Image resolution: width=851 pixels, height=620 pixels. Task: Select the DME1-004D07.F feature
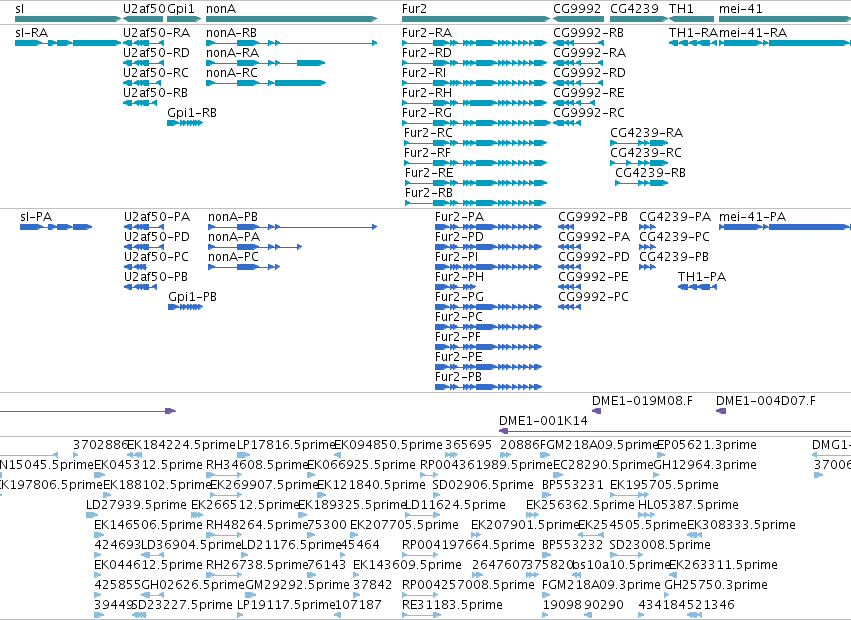coord(766,401)
